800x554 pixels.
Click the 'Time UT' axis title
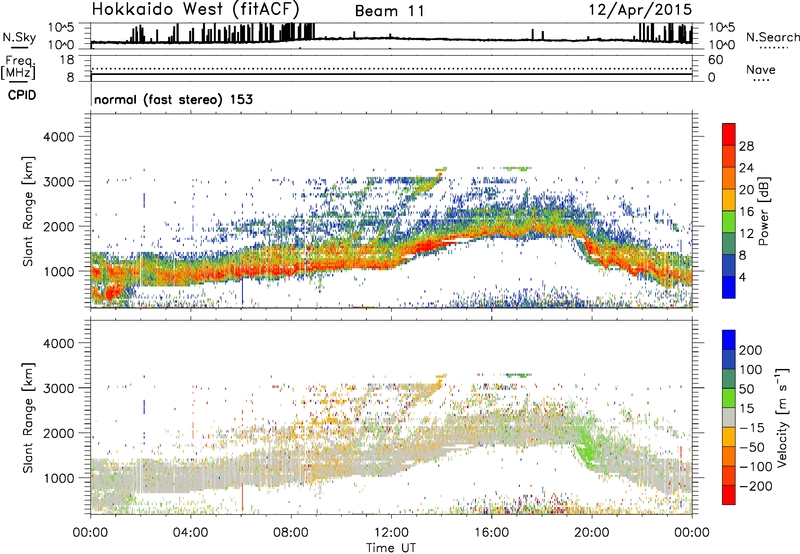pos(391,548)
